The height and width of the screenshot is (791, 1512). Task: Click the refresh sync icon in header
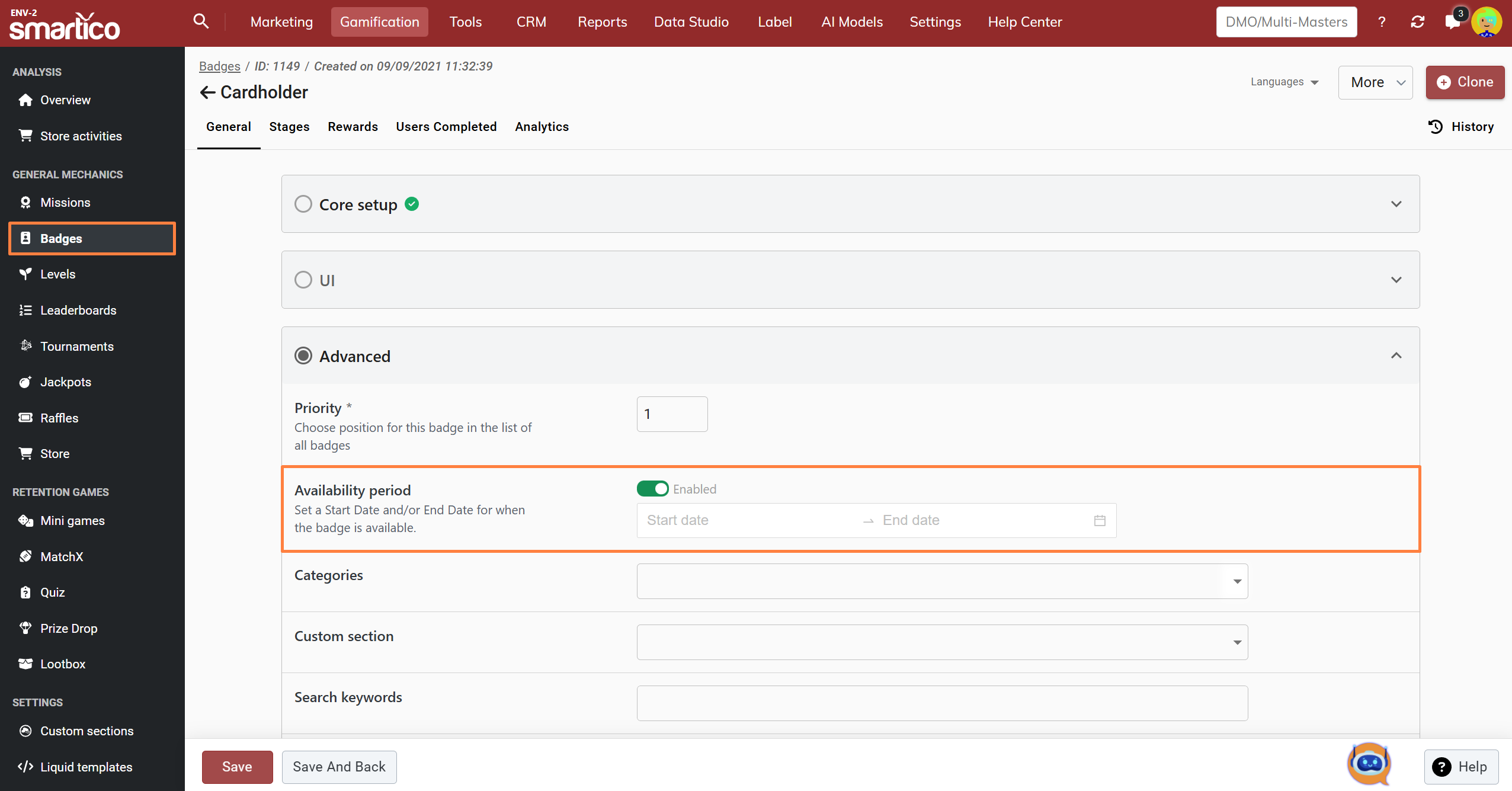1417,22
